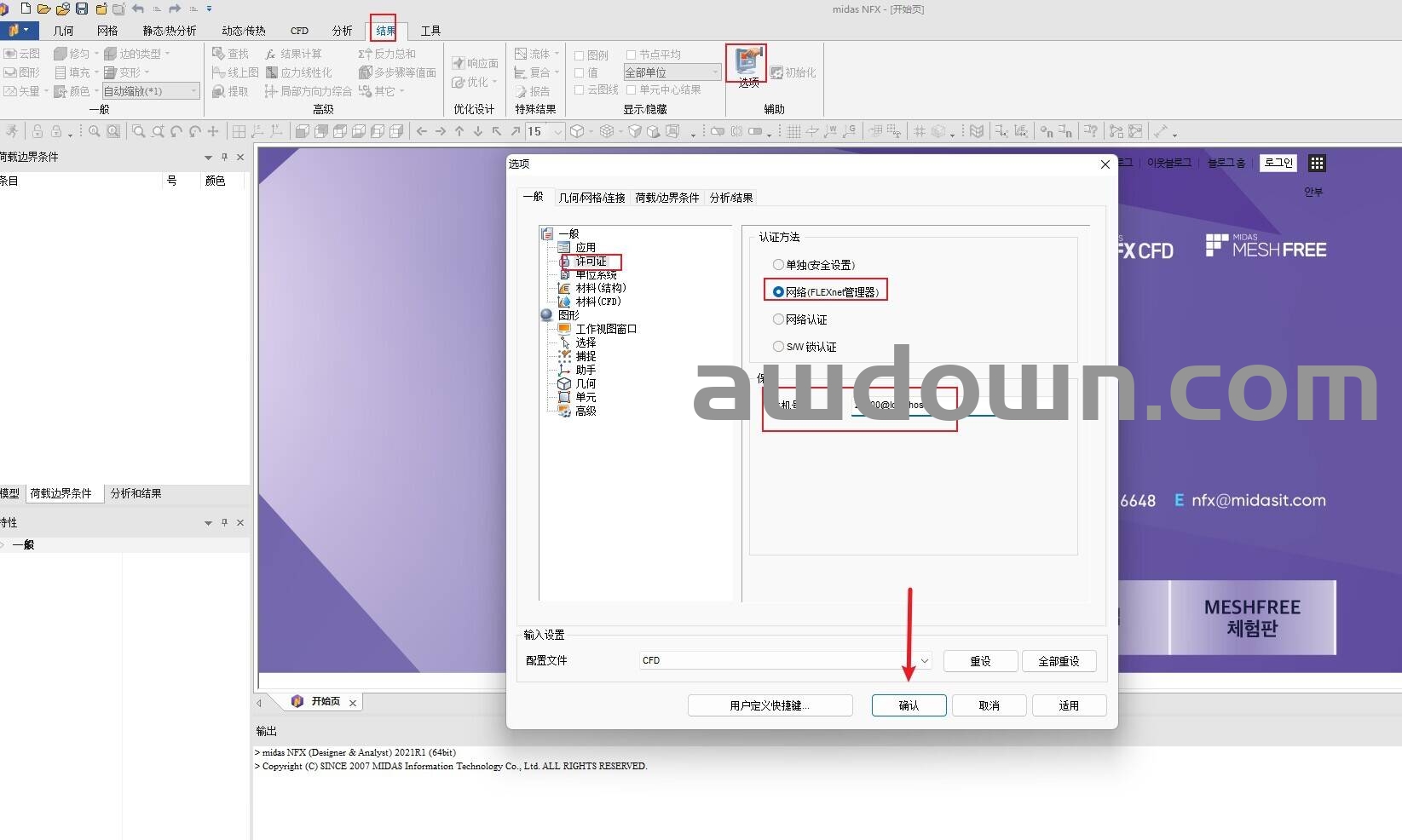Viewport: 1402px width, 840px height.
Task: Select the 网络认证 radio button
Action: click(778, 319)
